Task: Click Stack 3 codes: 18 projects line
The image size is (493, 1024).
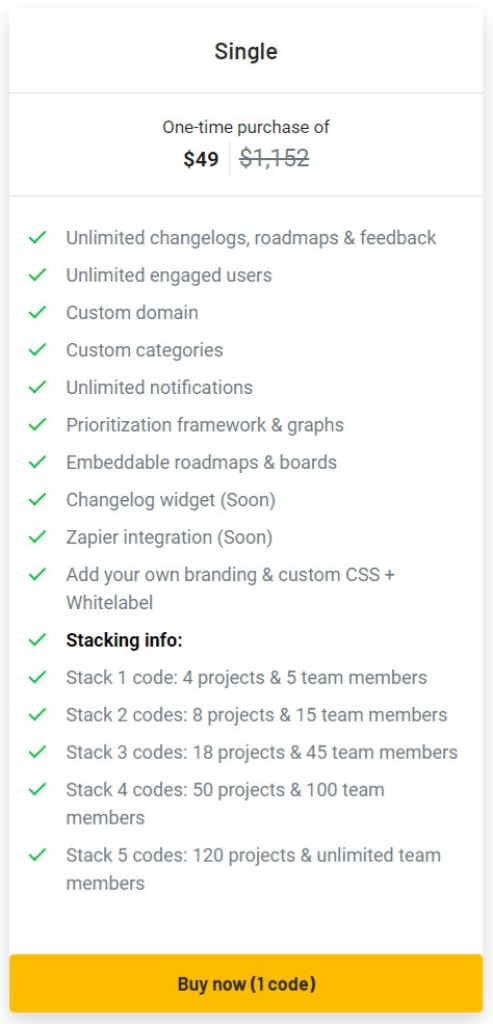Action: coord(262,752)
